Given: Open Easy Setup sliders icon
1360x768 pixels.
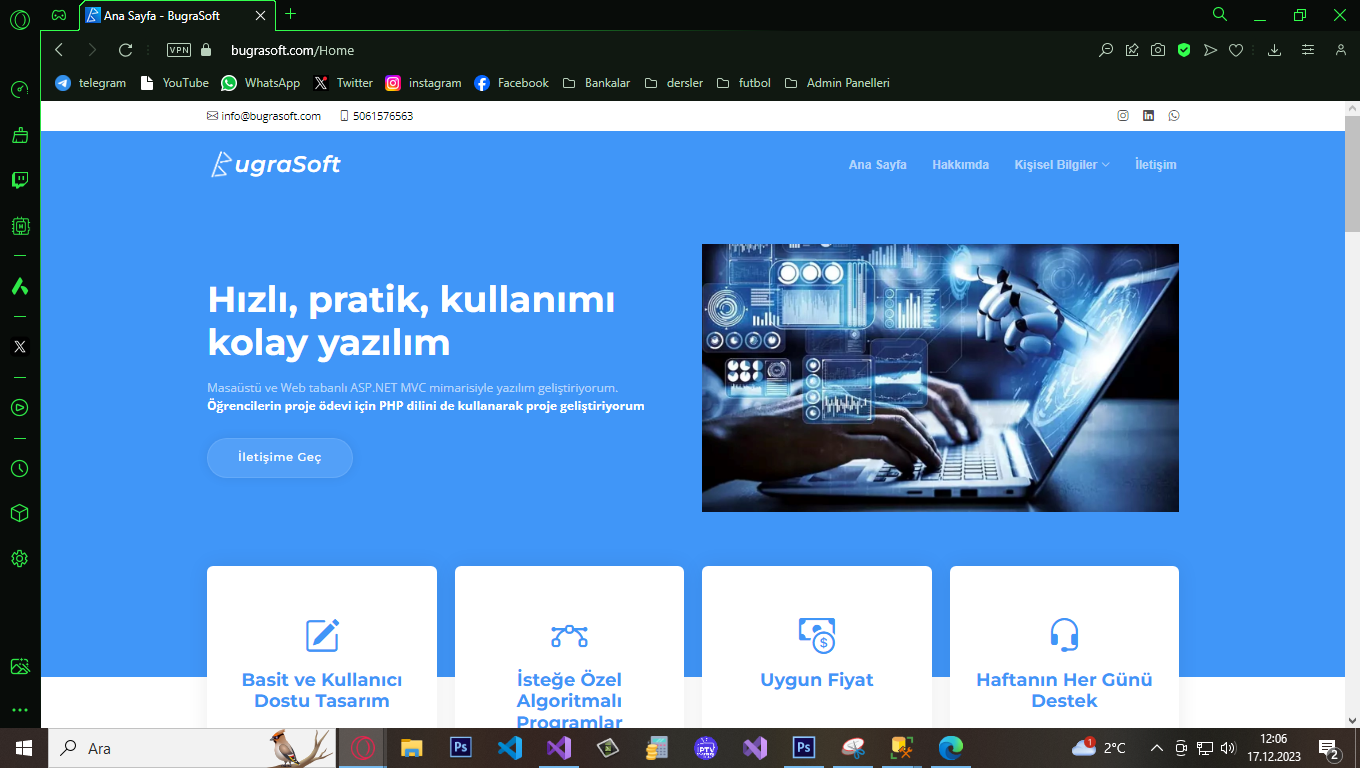Looking at the screenshot, I should click(x=1307, y=50).
